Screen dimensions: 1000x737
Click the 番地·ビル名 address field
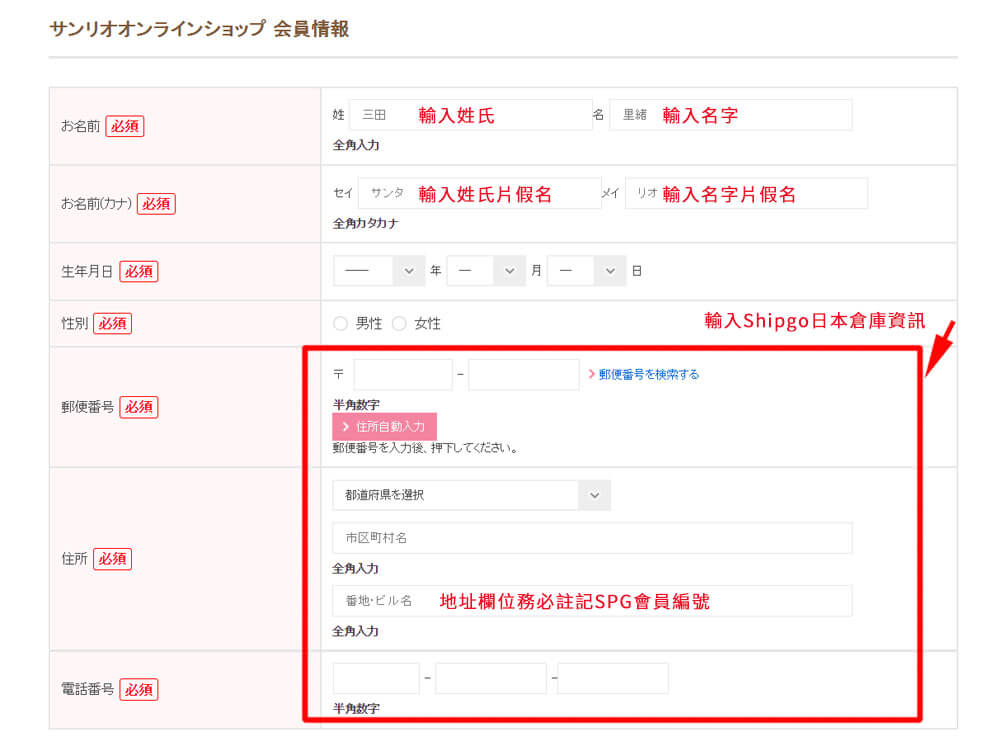coord(592,601)
